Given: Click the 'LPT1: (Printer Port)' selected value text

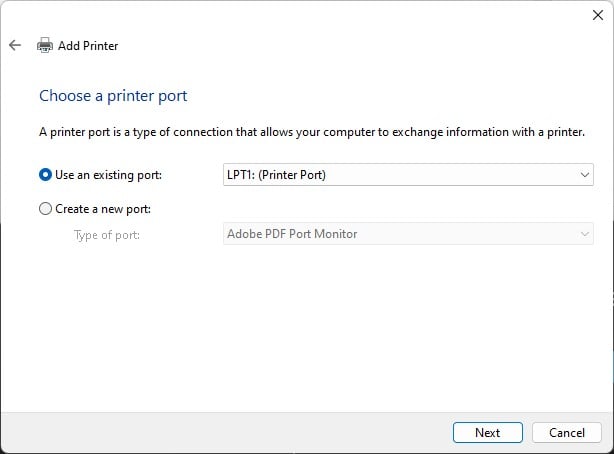Looking at the screenshot, I should [x=277, y=175].
